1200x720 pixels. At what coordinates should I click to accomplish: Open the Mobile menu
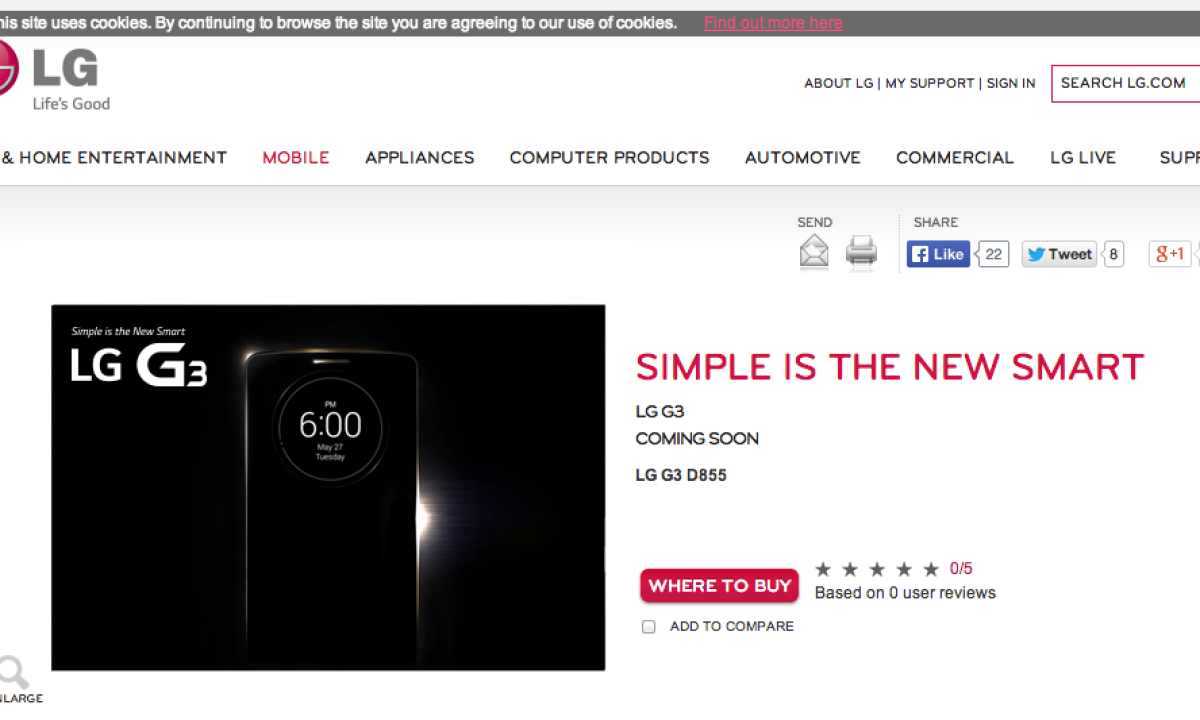point(296,157)
